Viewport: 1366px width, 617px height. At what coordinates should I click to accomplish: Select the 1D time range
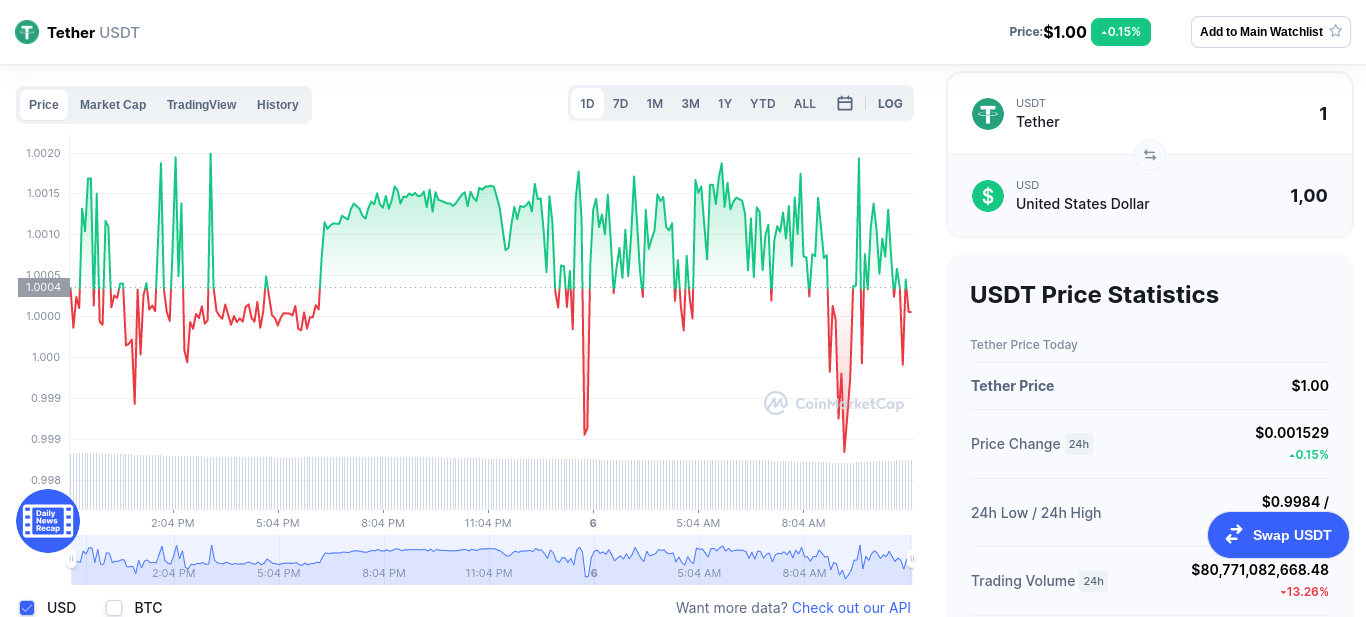click(587, 104)
